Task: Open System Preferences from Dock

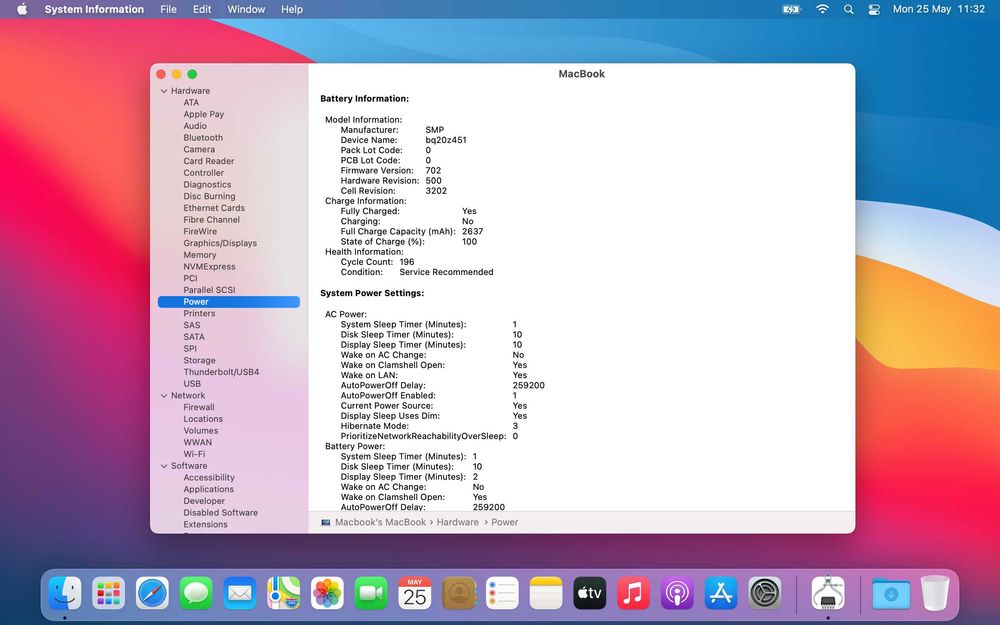Action: (764, 593)
